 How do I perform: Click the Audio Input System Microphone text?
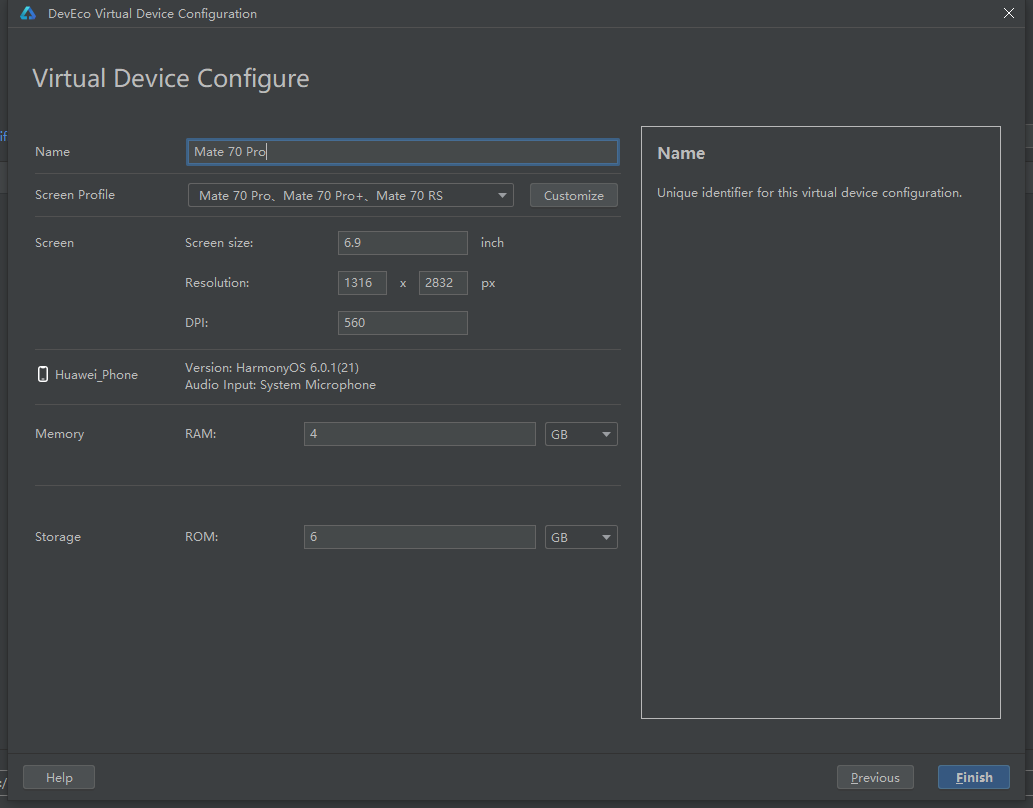(280, 384)
